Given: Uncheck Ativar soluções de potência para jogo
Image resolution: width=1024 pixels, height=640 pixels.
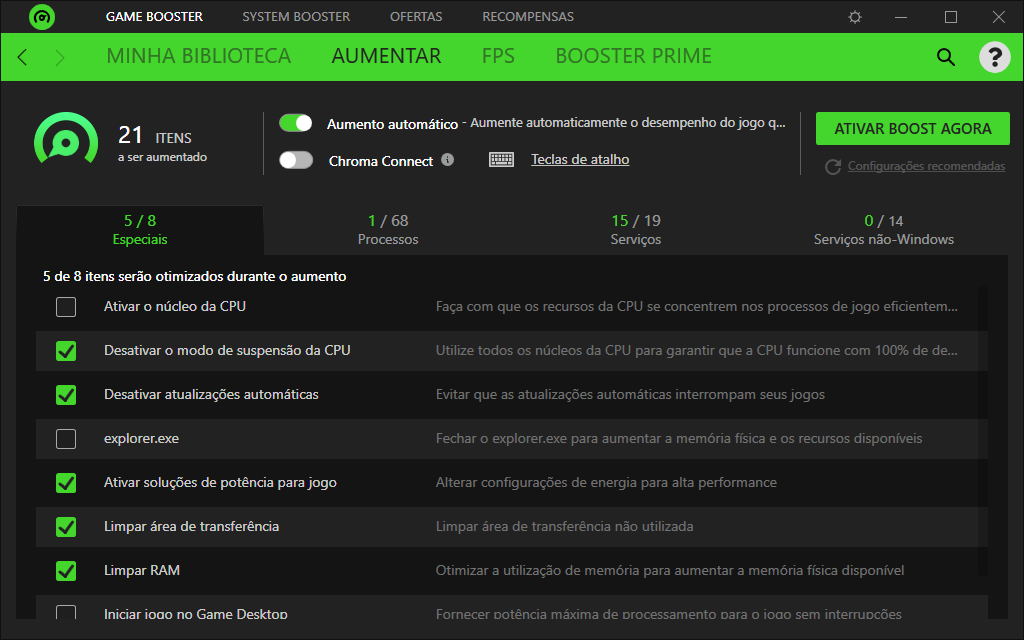Looking at the screenshot, I should [x=66, y=483].
